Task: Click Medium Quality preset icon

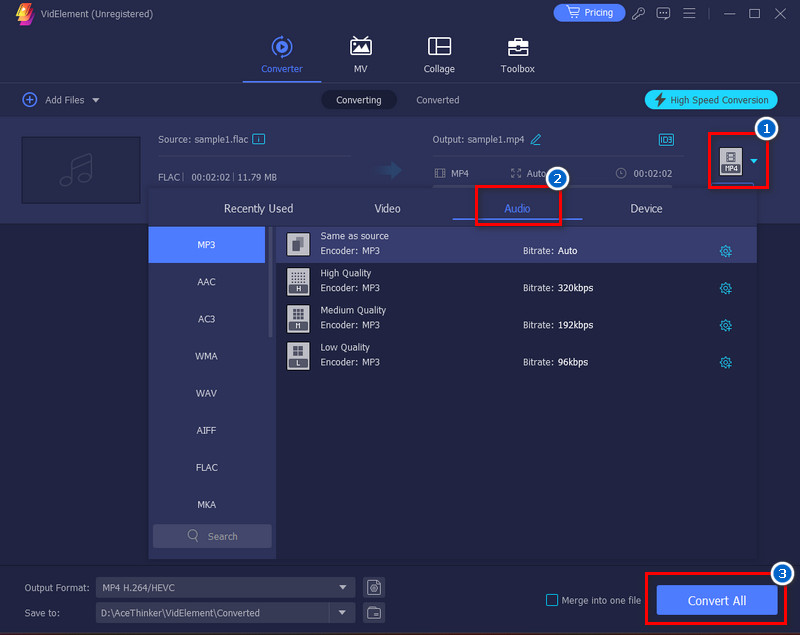Action: (298, 319)
